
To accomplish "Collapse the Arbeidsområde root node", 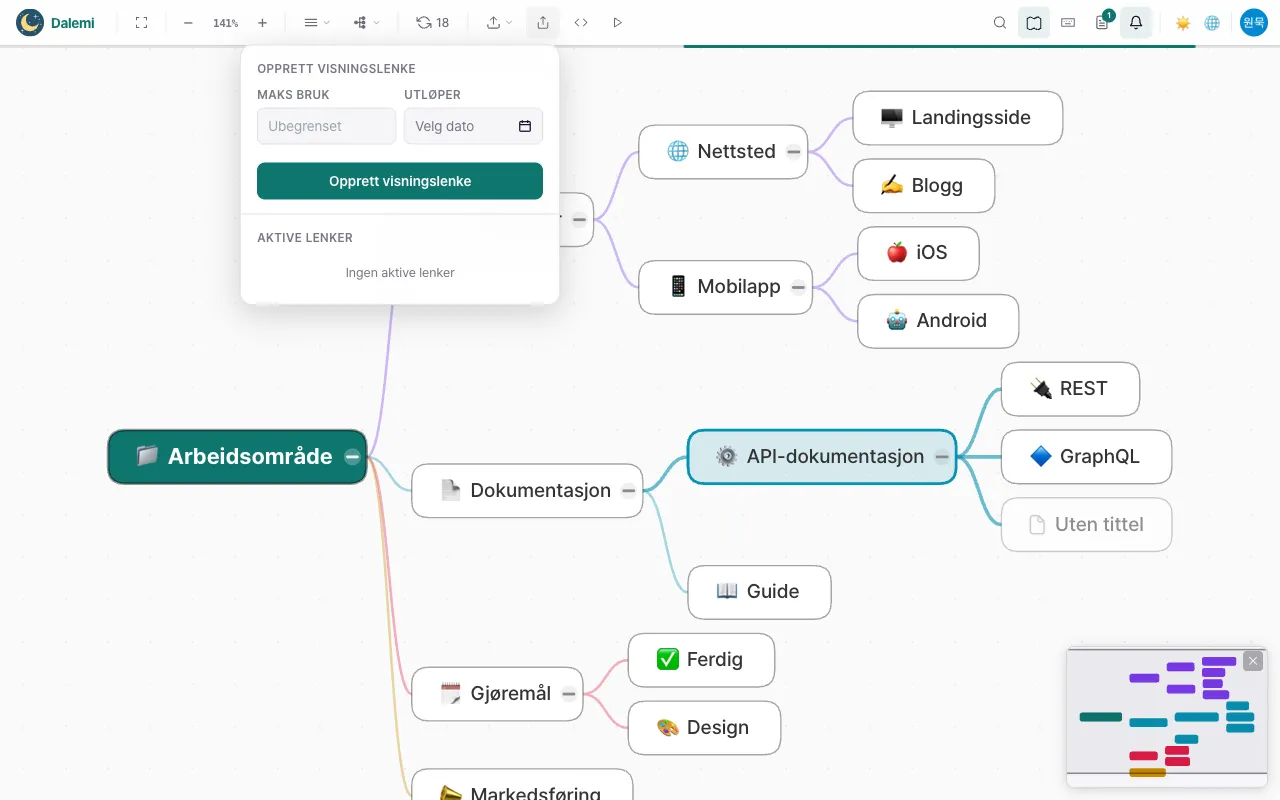I will pyautogui.click(x=352, y=456).
